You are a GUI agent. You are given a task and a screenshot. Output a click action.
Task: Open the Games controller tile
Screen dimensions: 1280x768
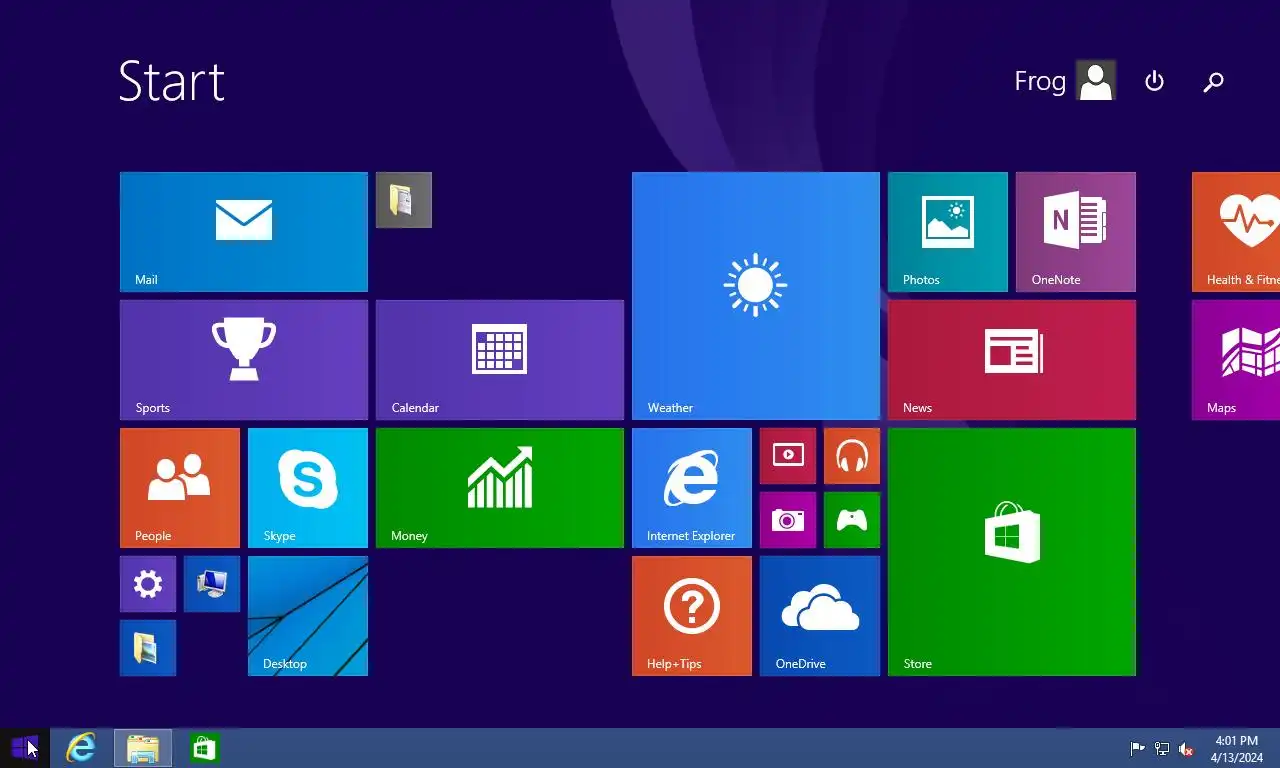pyautogui.click(x=852, y=520)
